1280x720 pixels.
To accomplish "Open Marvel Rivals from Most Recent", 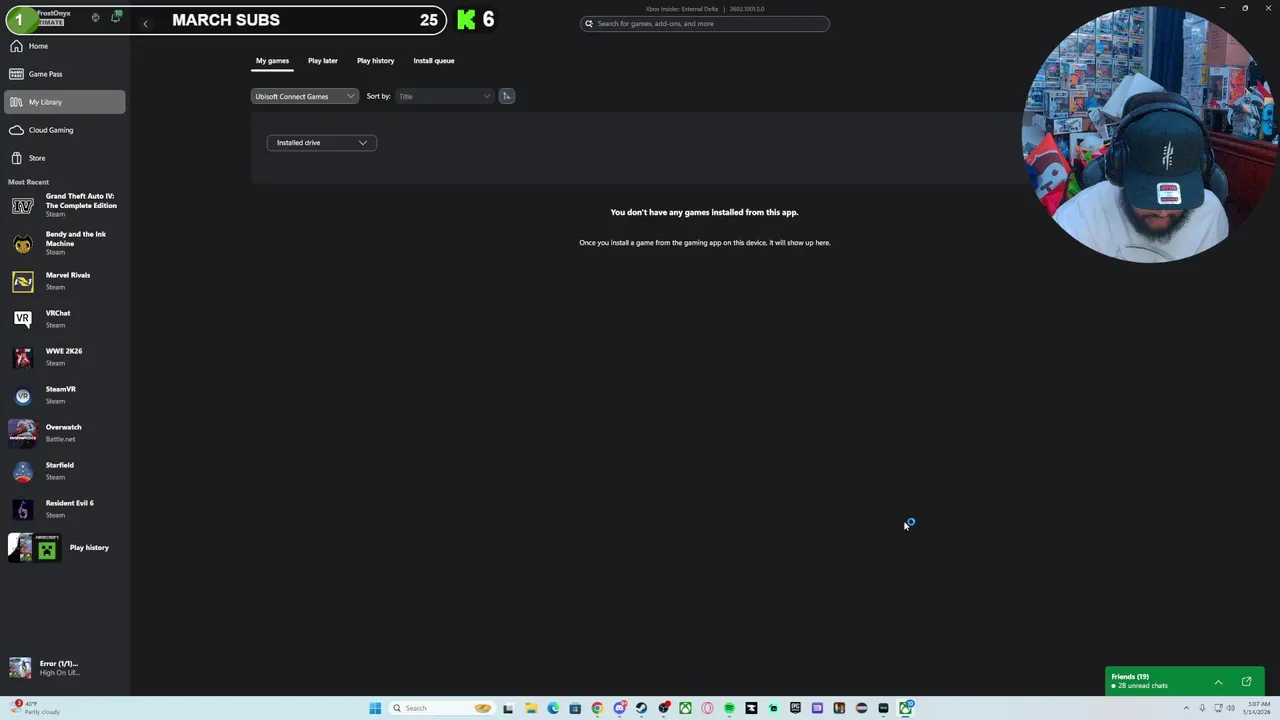I will tap(64, 281).
